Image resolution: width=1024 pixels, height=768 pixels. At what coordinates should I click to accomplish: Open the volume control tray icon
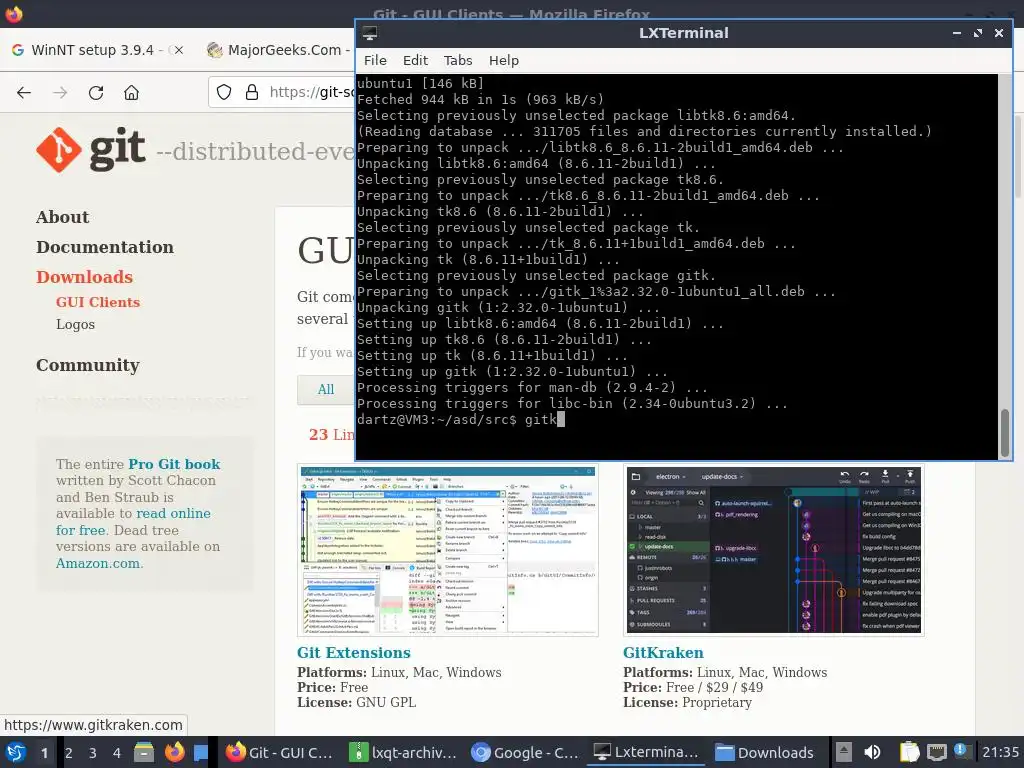872,752
